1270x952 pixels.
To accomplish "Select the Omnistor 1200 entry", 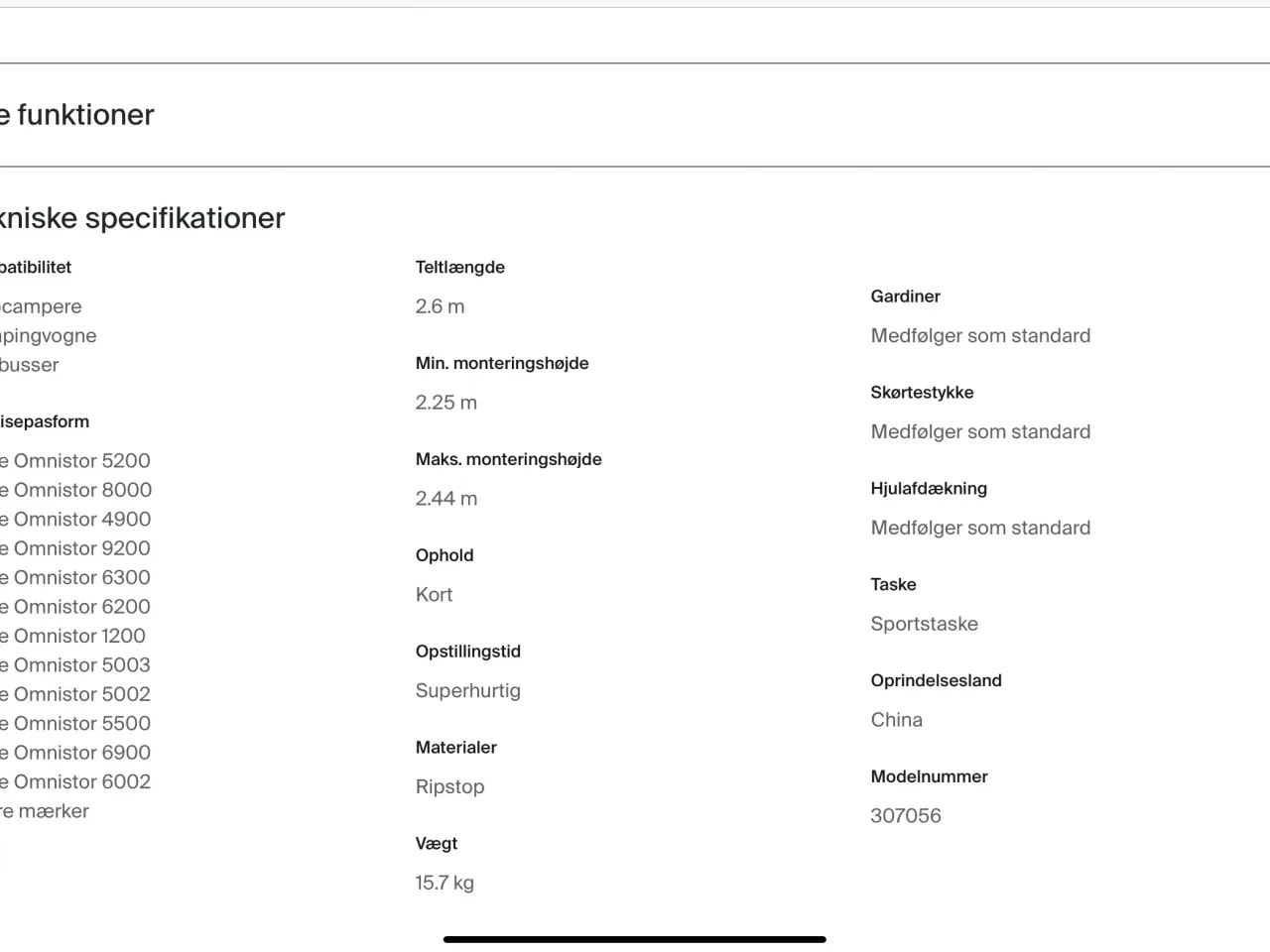I will point(72,636).
